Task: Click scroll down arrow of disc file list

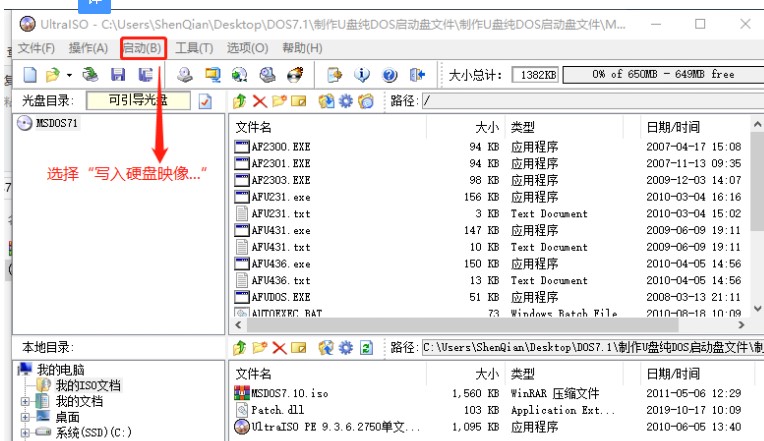Action: click(757, 308)
